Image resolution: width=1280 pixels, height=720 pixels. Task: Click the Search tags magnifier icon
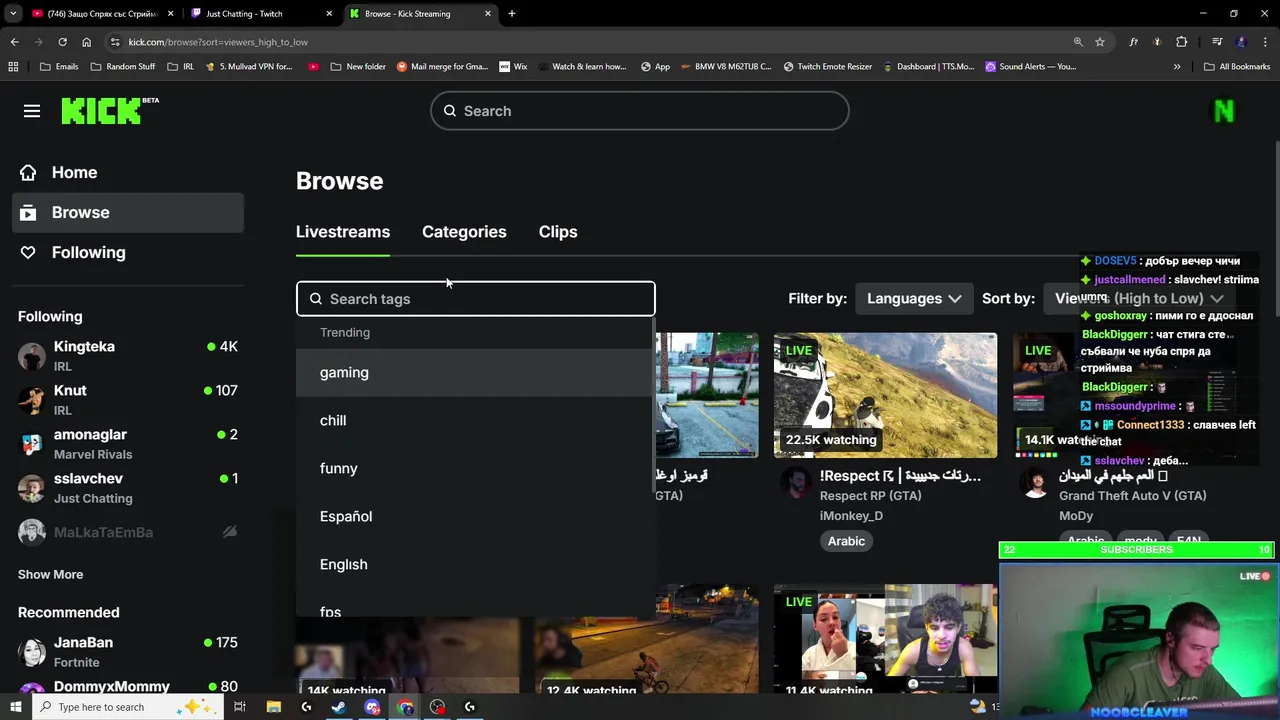pyautogui.click(x=316, y=299)
